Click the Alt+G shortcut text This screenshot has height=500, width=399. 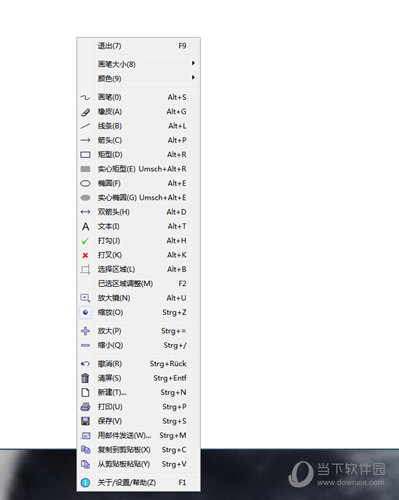pyautogui.click(x=176, y=112)
